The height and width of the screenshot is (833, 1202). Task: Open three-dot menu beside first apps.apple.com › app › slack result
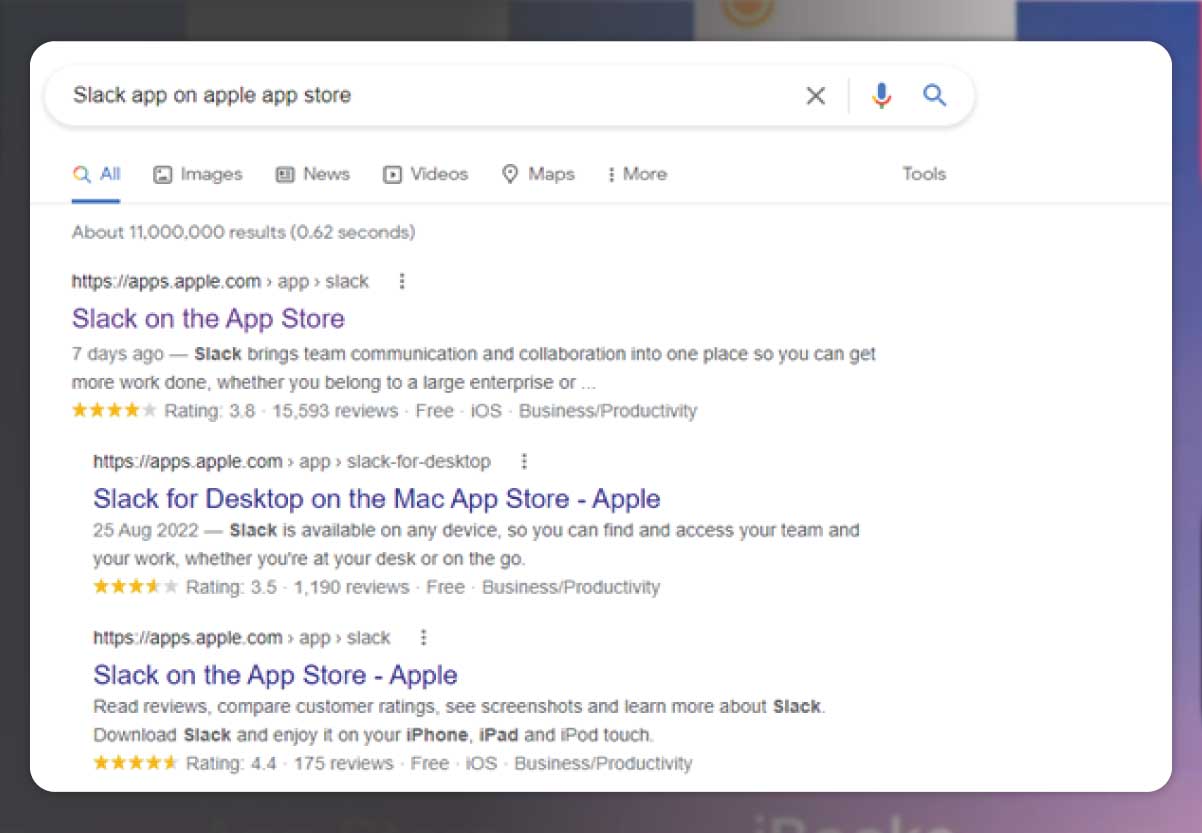point(402,282)
